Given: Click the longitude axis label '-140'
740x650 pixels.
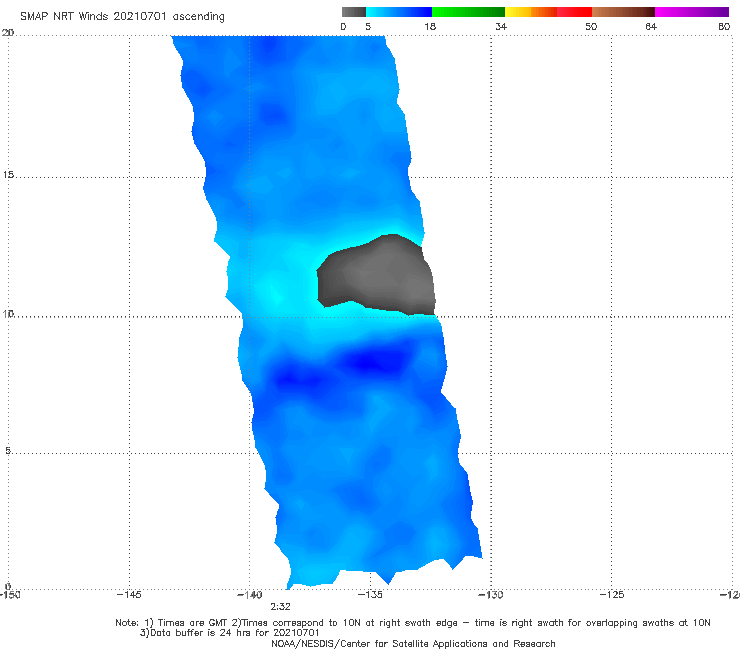Looking at the screenshot, I should (x=250, y=595).
